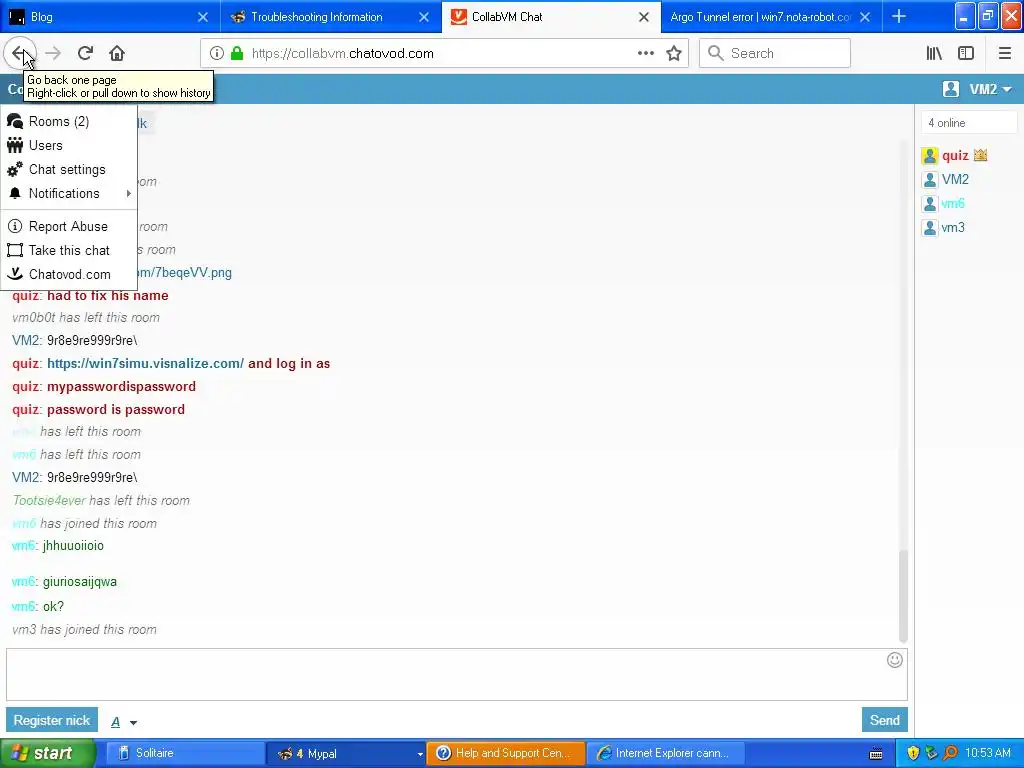Open the win7simu.visnalize.com link
1024x768 pixels.
click(x=145, y=364)
